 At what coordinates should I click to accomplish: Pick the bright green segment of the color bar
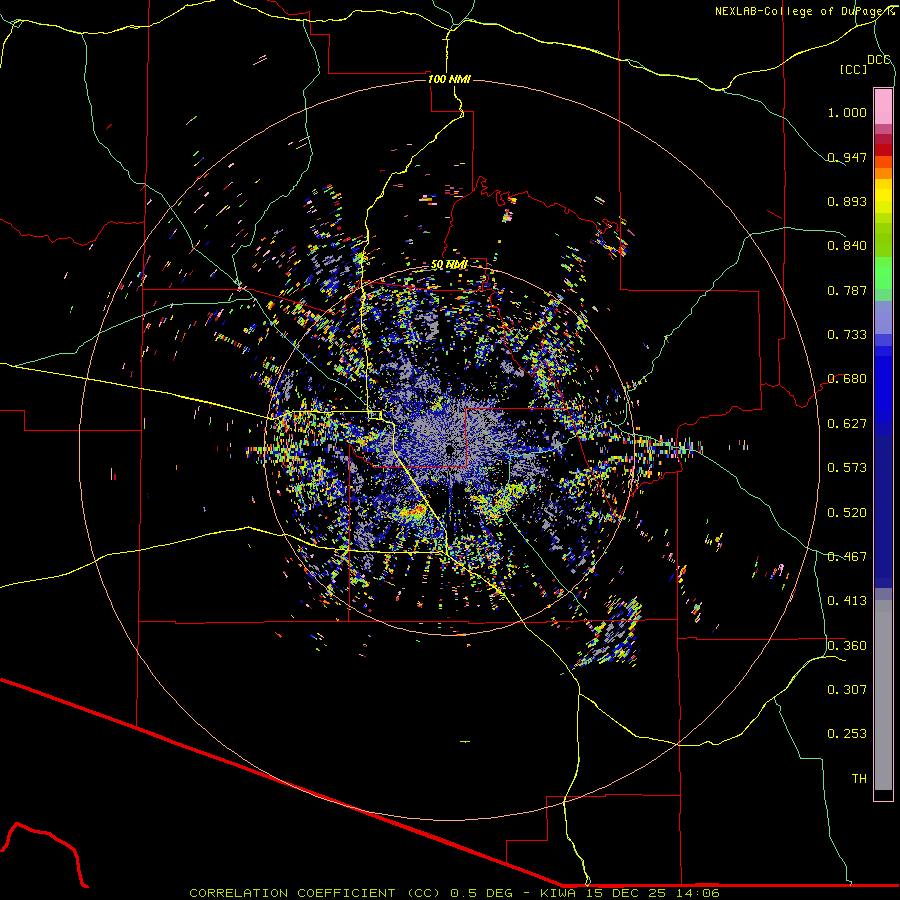point(883,274)
